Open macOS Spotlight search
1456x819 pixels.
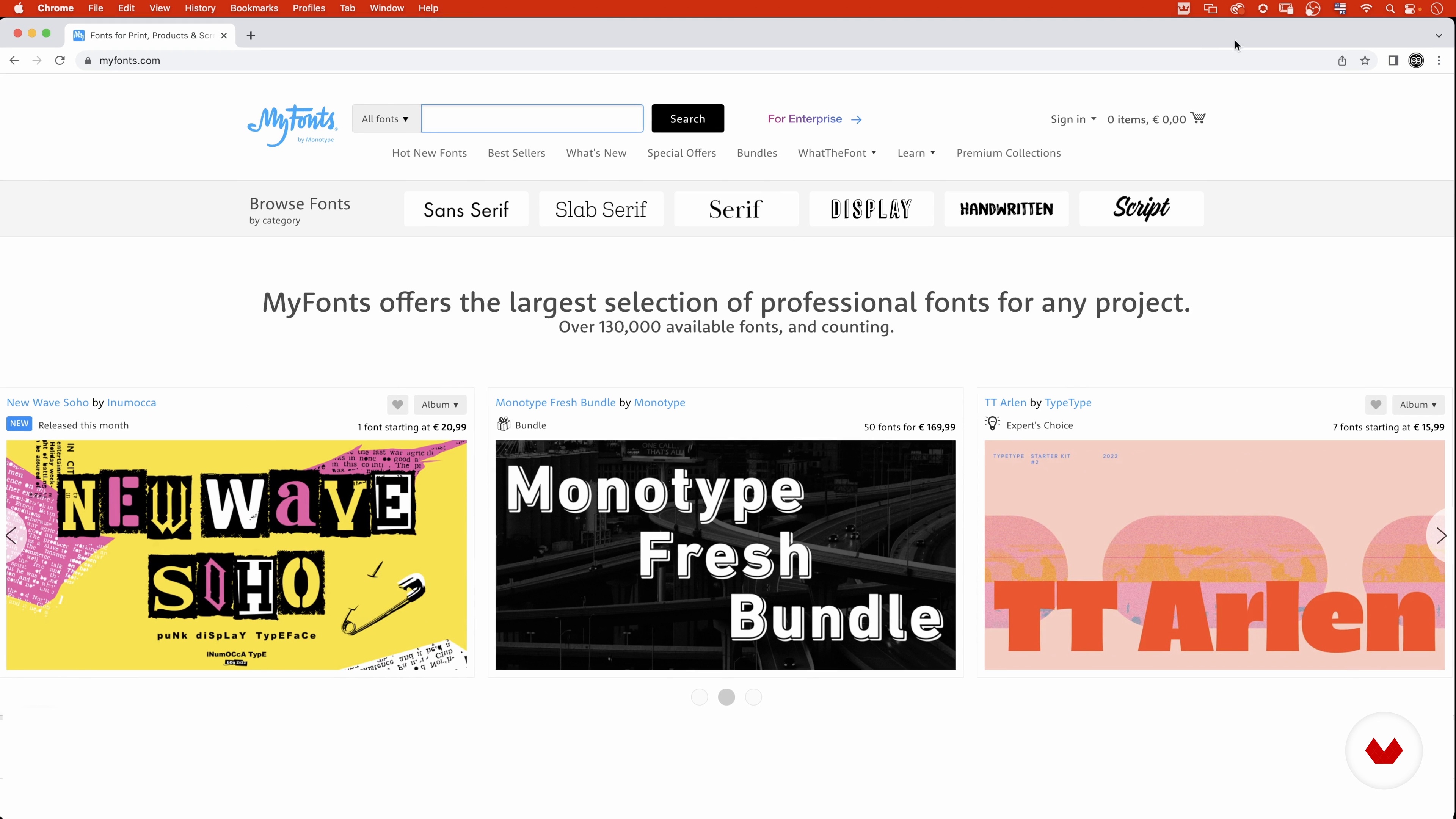pos(1390,8)
